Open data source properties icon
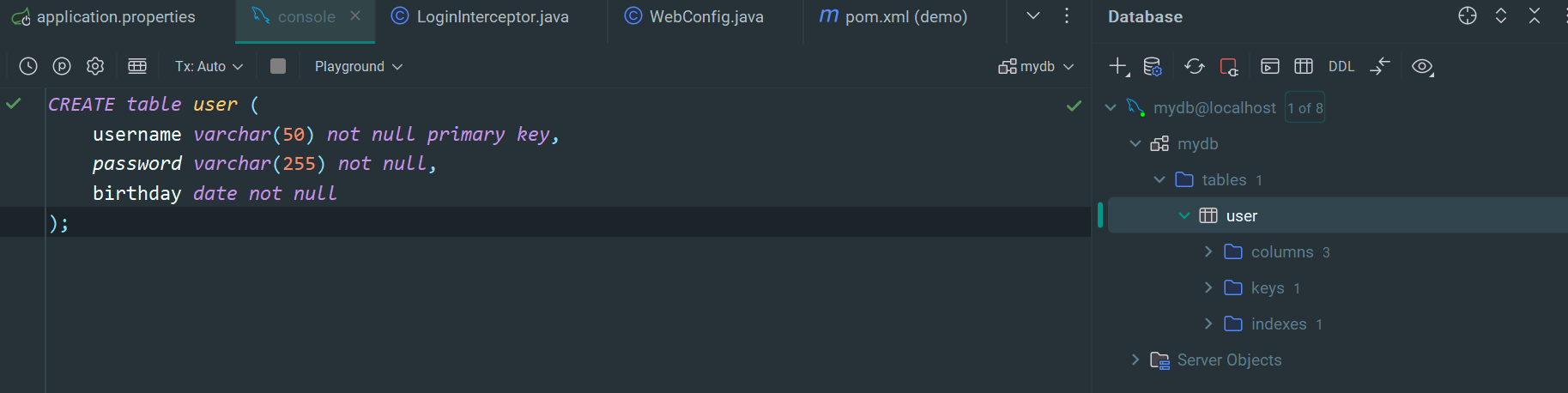The image size is (1568, 393). (x=1153, y=66)
